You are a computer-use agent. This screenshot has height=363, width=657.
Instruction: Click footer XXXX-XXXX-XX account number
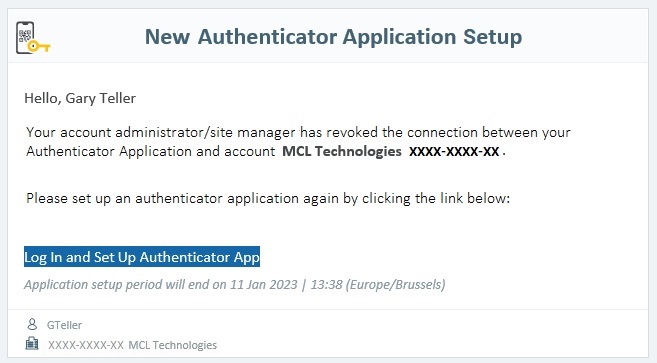coord(86,345)
